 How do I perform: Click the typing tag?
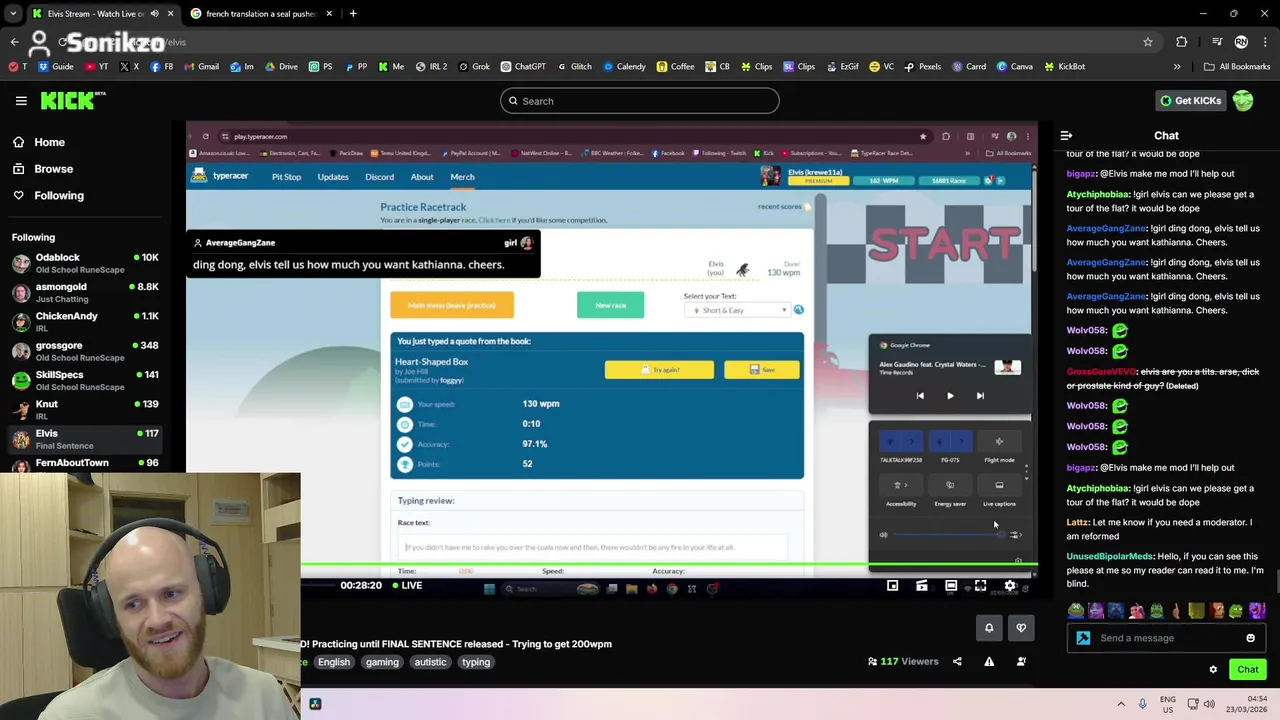click(476, 662)
